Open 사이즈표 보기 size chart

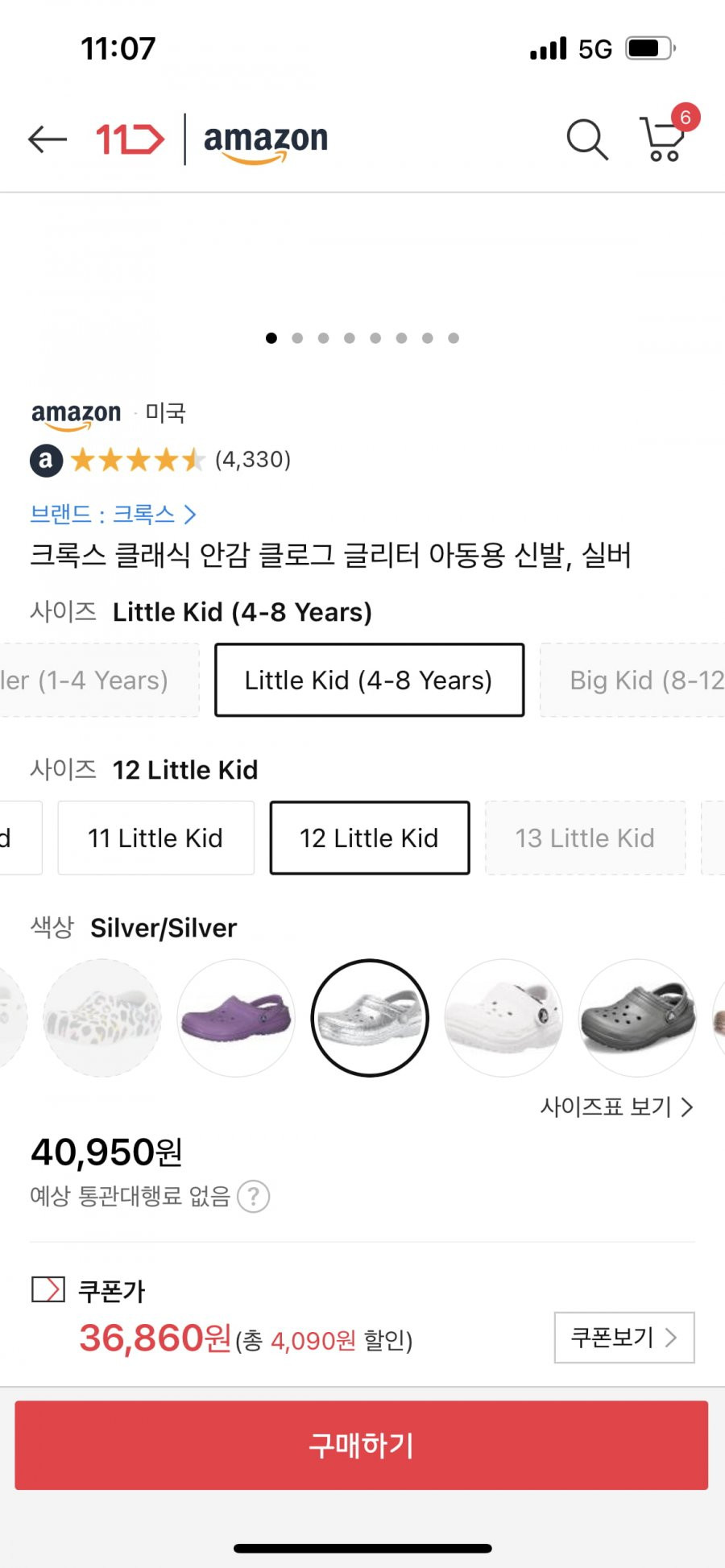616,1107
